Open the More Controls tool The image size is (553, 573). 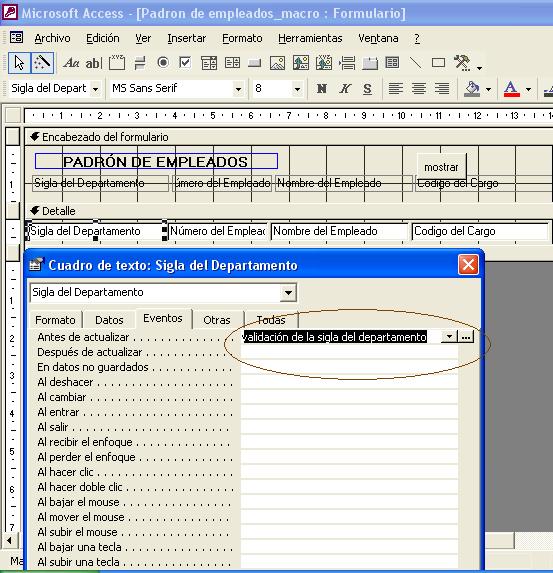pyautogui.click(x=462, y=62)
